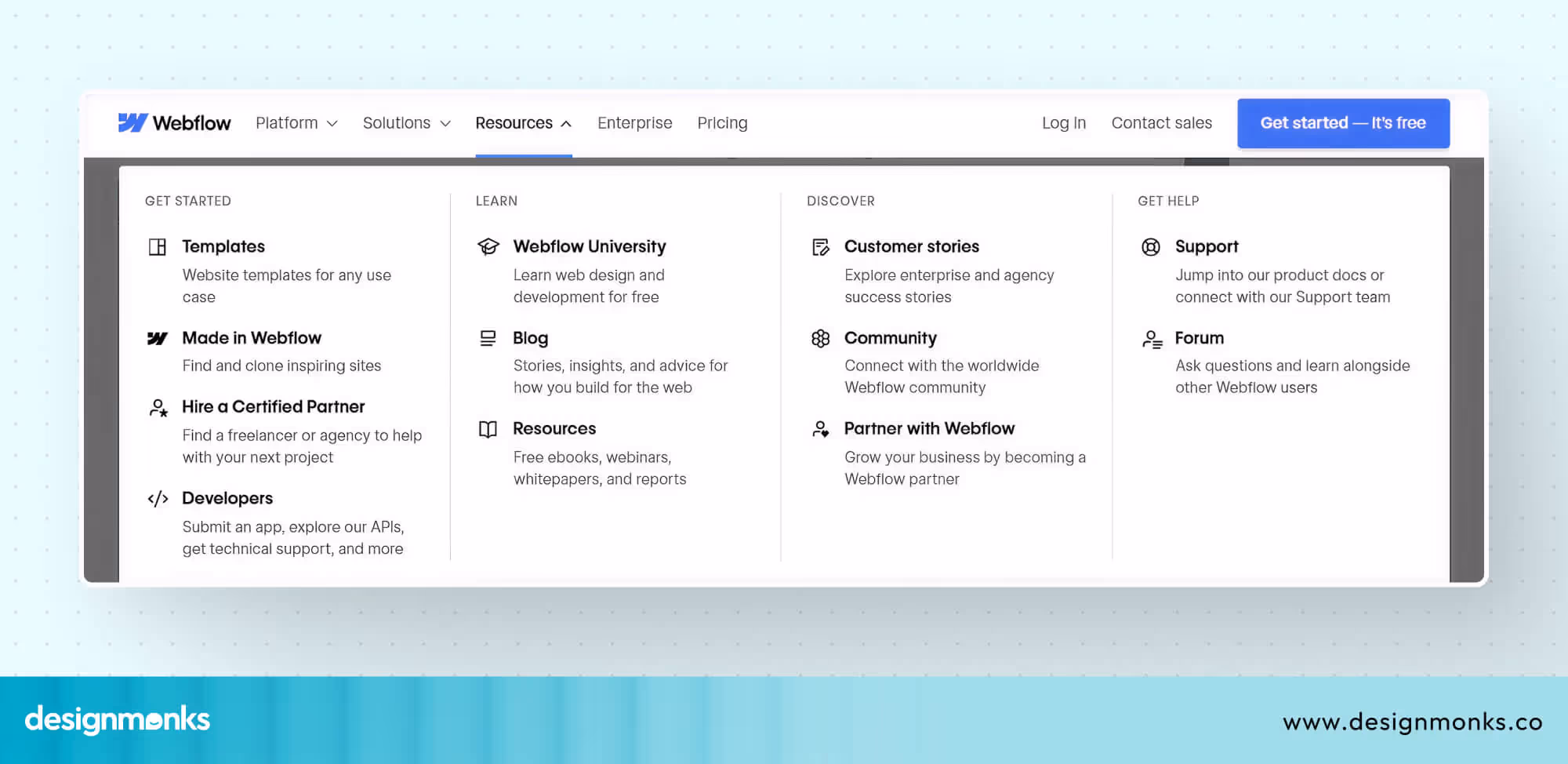Open the Solutions dropdown
This screenshot has width=1568, height=764.
coord(406,122)
